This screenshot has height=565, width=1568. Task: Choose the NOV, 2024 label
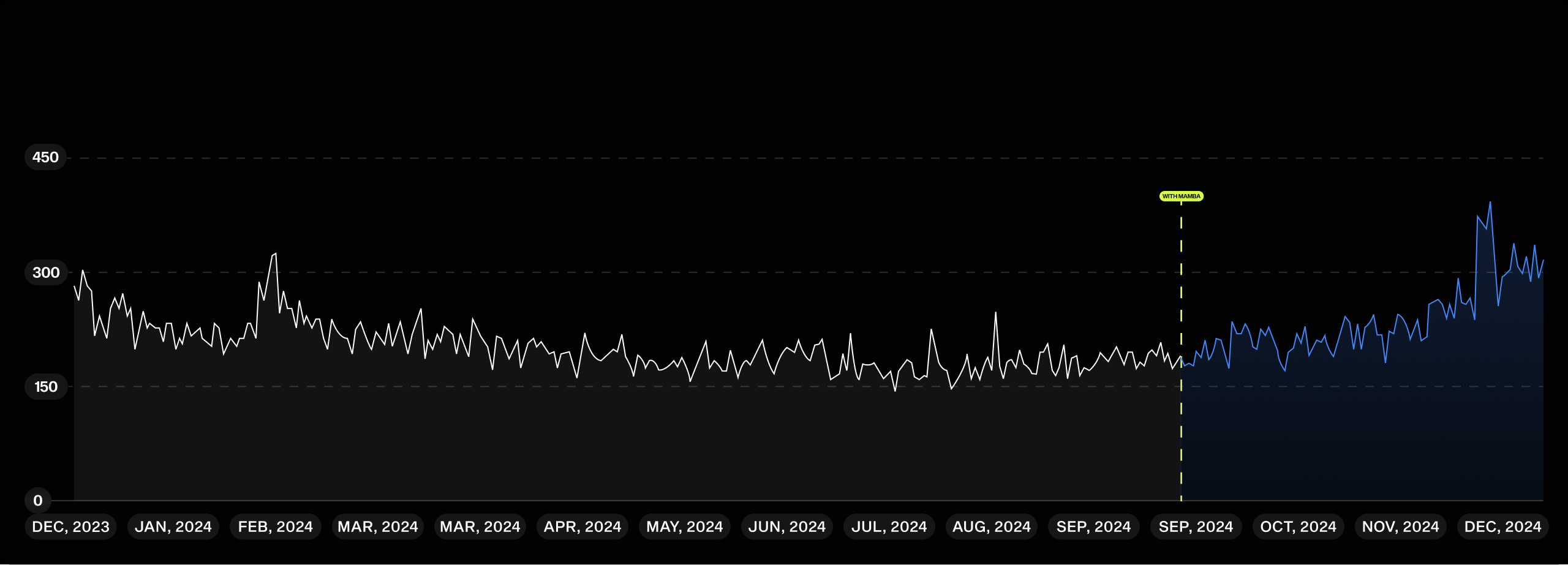pyautogui.click(x=1400, y=527)
